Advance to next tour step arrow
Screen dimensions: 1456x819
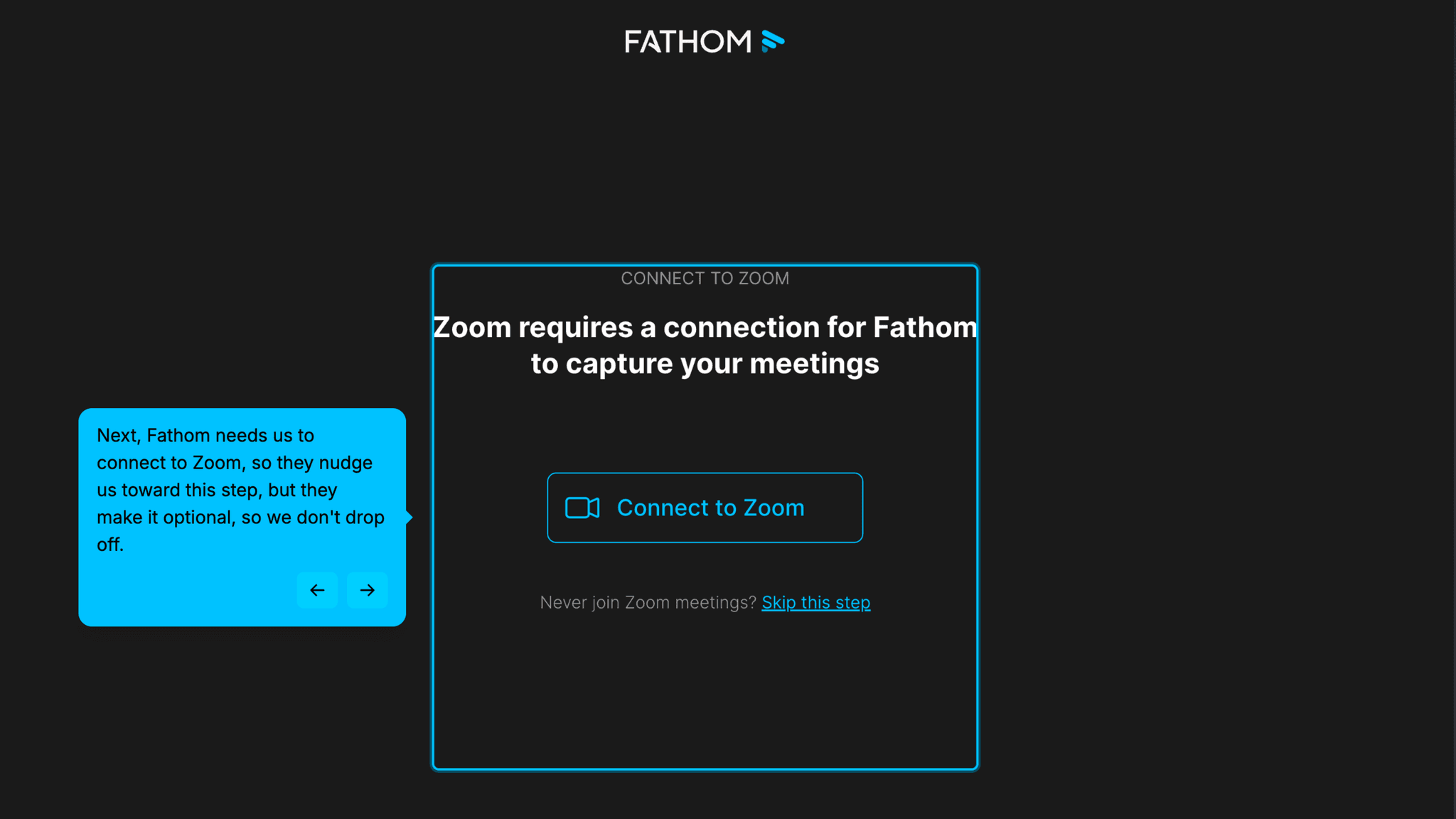click(367, 590)
